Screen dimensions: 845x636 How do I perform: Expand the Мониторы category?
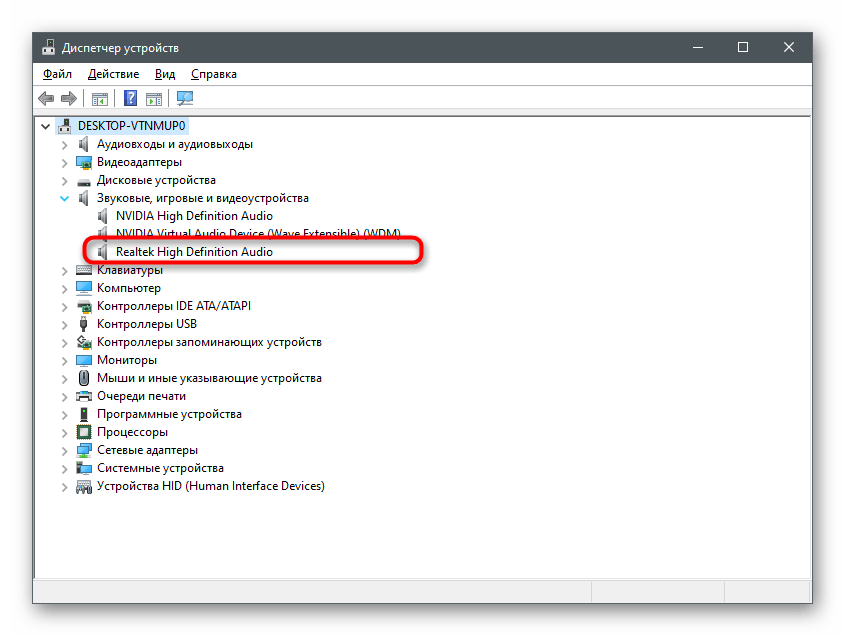65,361
